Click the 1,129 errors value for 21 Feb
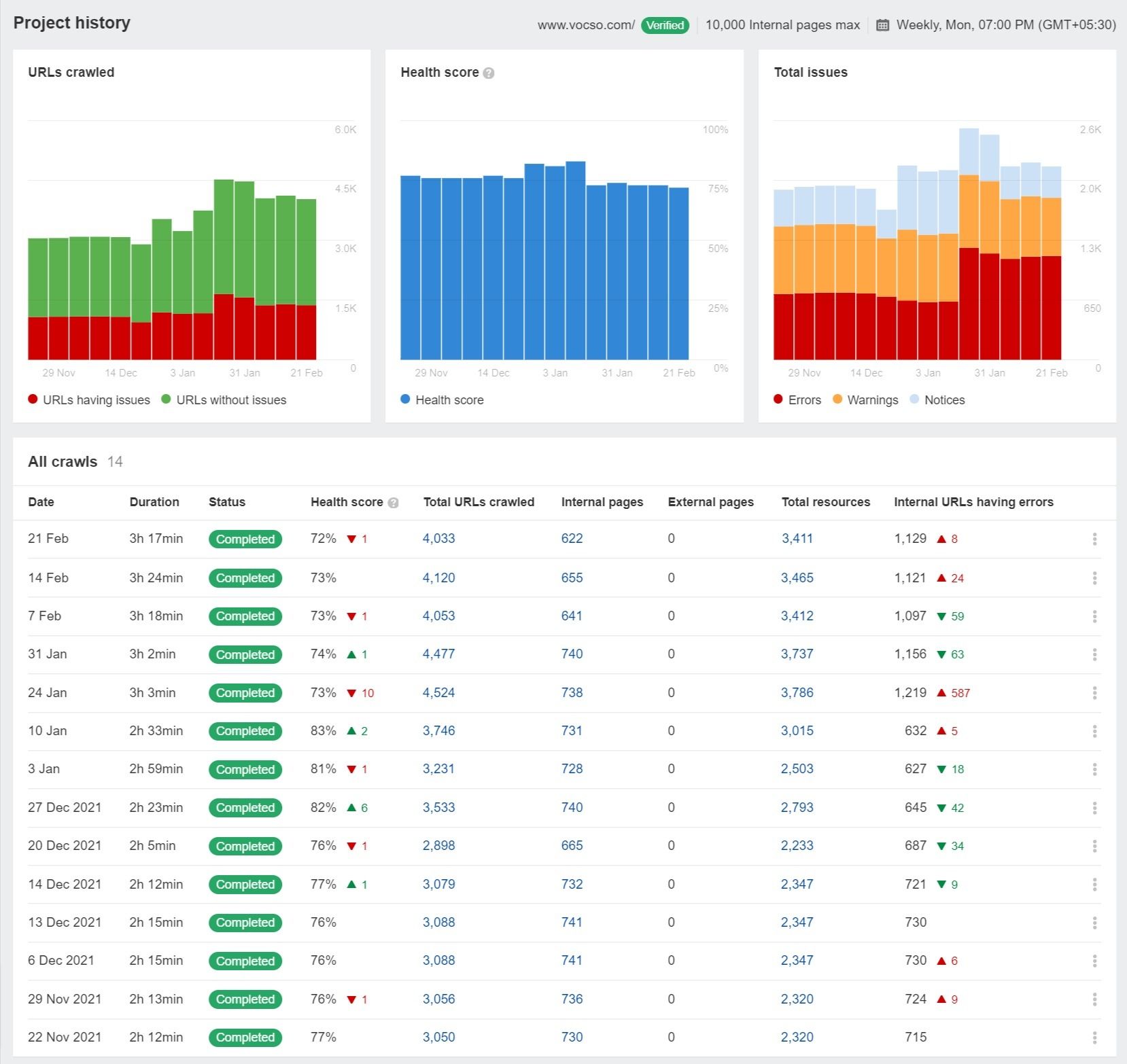This screenshot has height=1064, width=1127. [910, 538]
